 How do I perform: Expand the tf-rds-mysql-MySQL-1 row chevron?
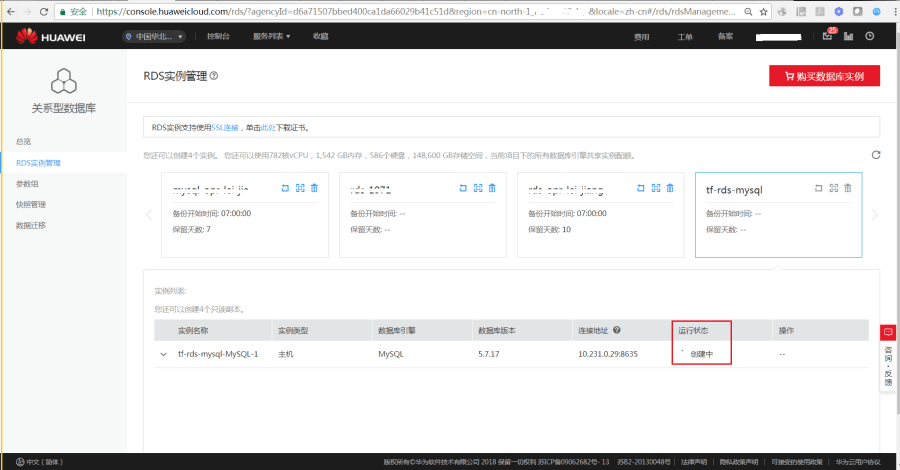[164, 355]
